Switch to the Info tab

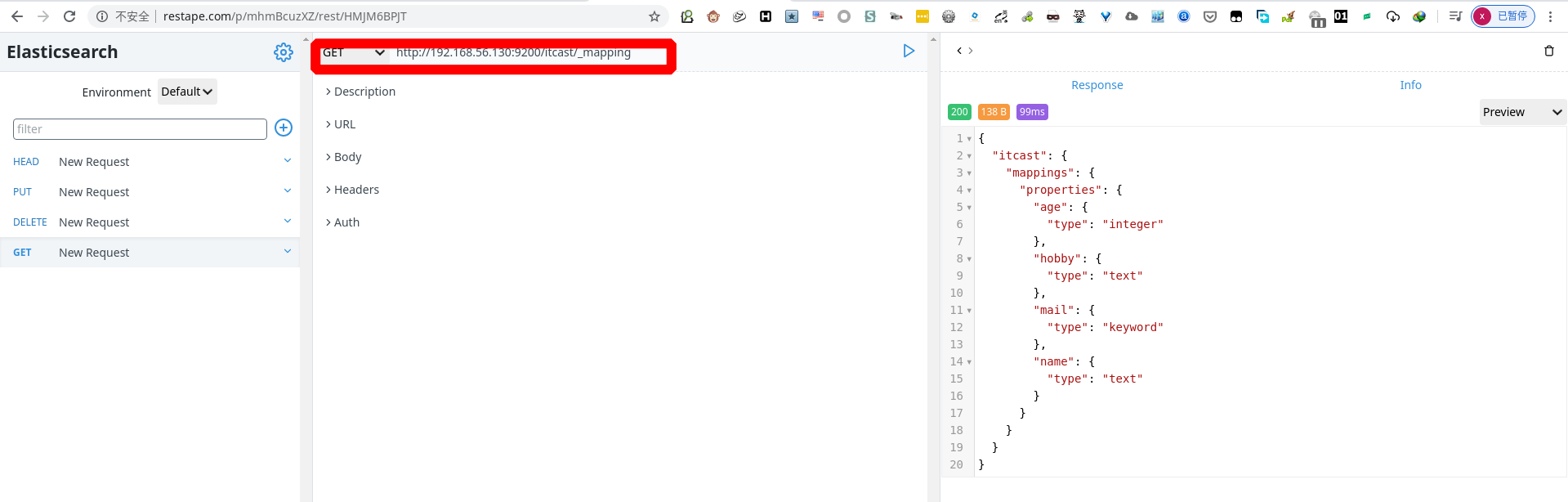(1410, 85)
